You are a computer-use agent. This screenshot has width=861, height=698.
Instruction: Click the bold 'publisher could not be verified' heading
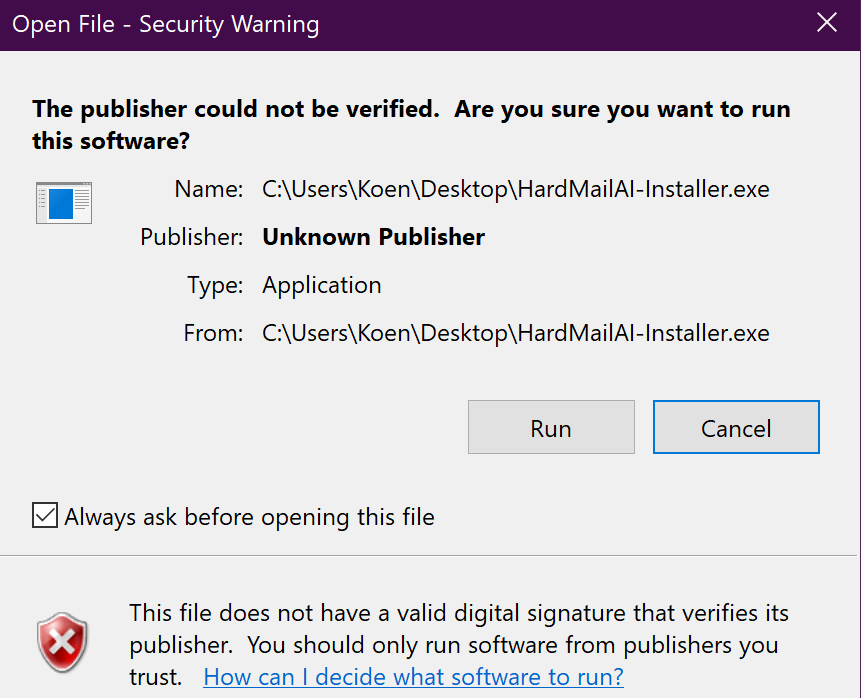pos(236,110)
